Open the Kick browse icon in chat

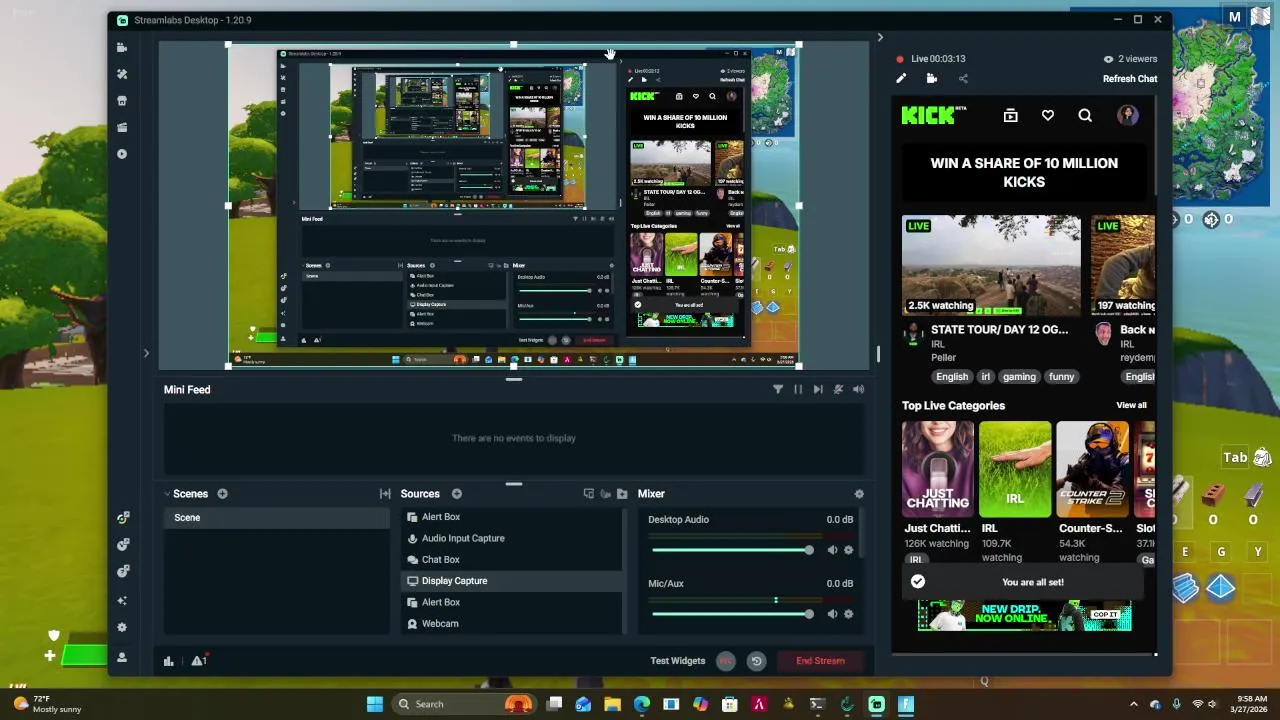pos(1010,116)
